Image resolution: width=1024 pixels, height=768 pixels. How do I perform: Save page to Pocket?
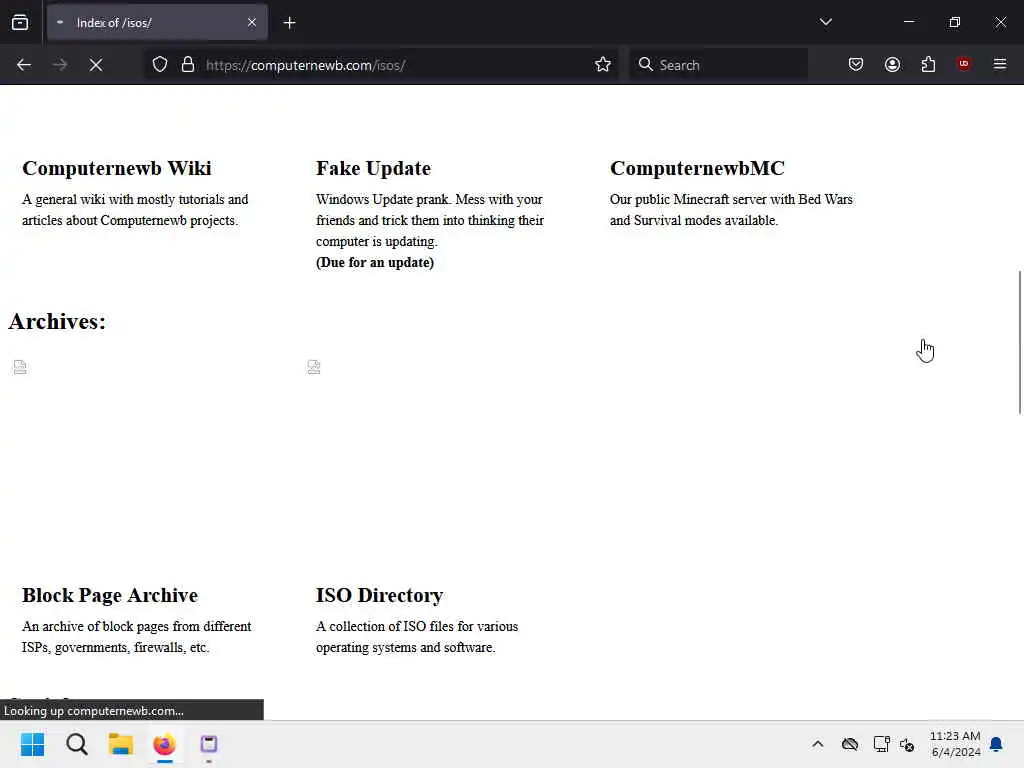click(856, 65)
